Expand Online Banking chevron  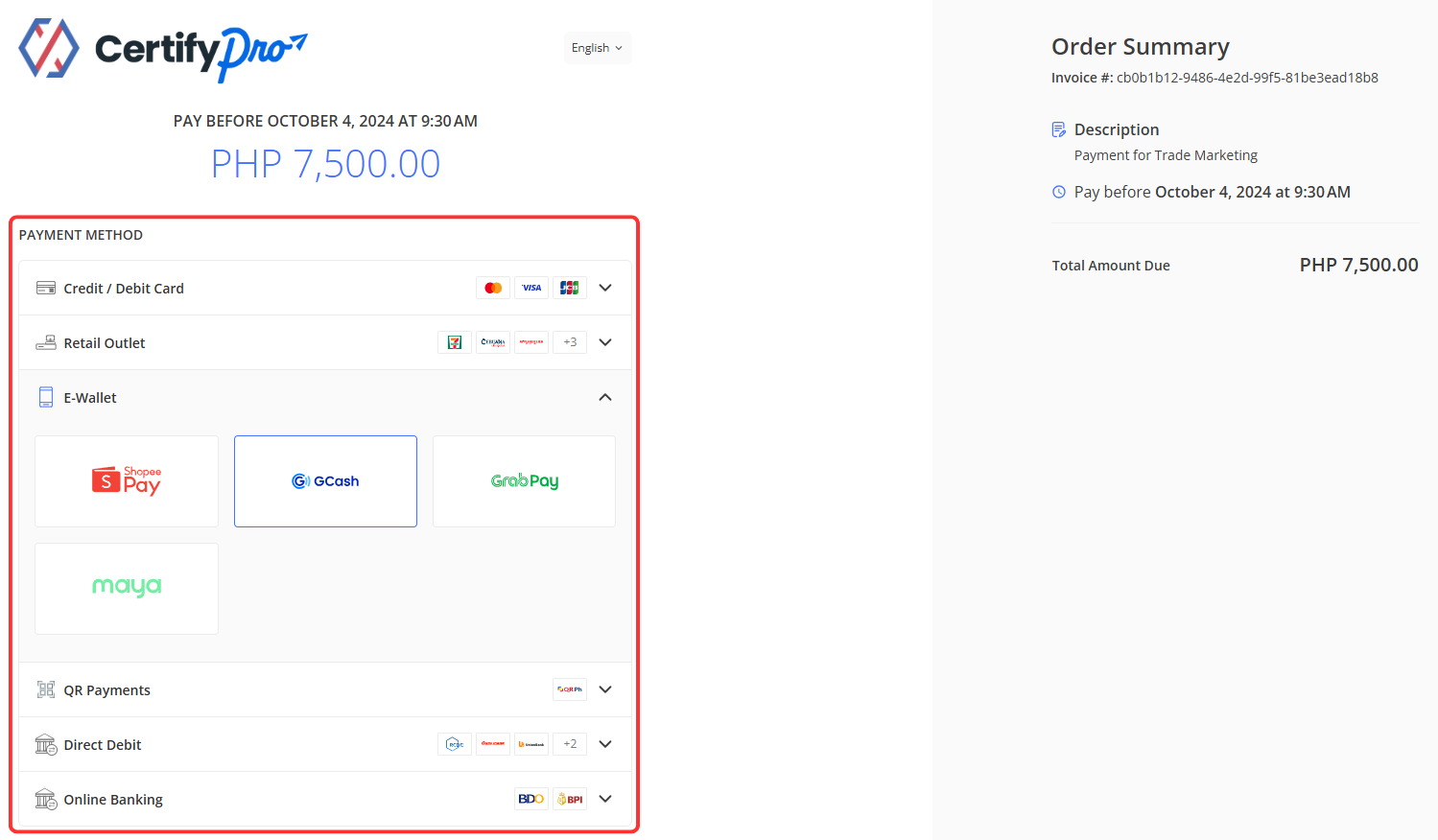coord(605,799)
